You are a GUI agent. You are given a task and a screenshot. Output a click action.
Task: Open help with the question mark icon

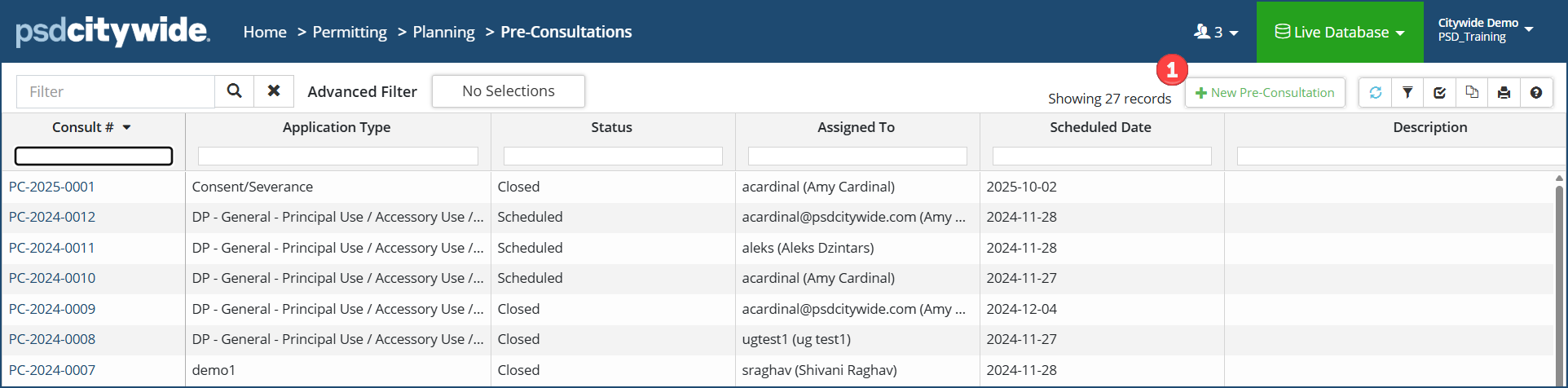[1536, 93]
